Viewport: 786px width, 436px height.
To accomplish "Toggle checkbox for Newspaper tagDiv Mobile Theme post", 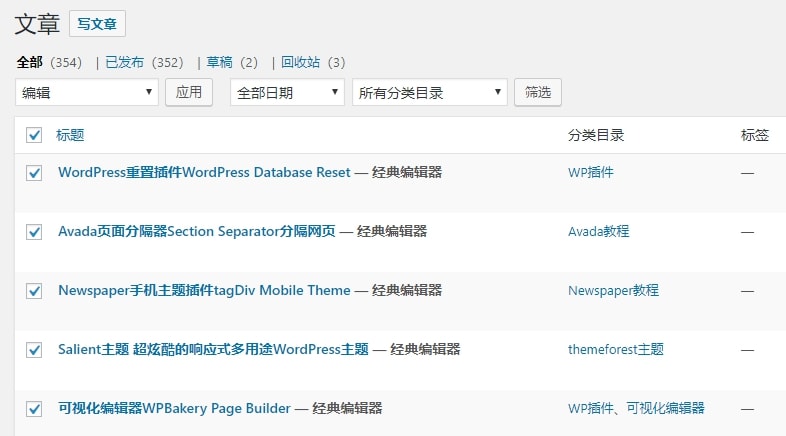I will click(34, 291).
